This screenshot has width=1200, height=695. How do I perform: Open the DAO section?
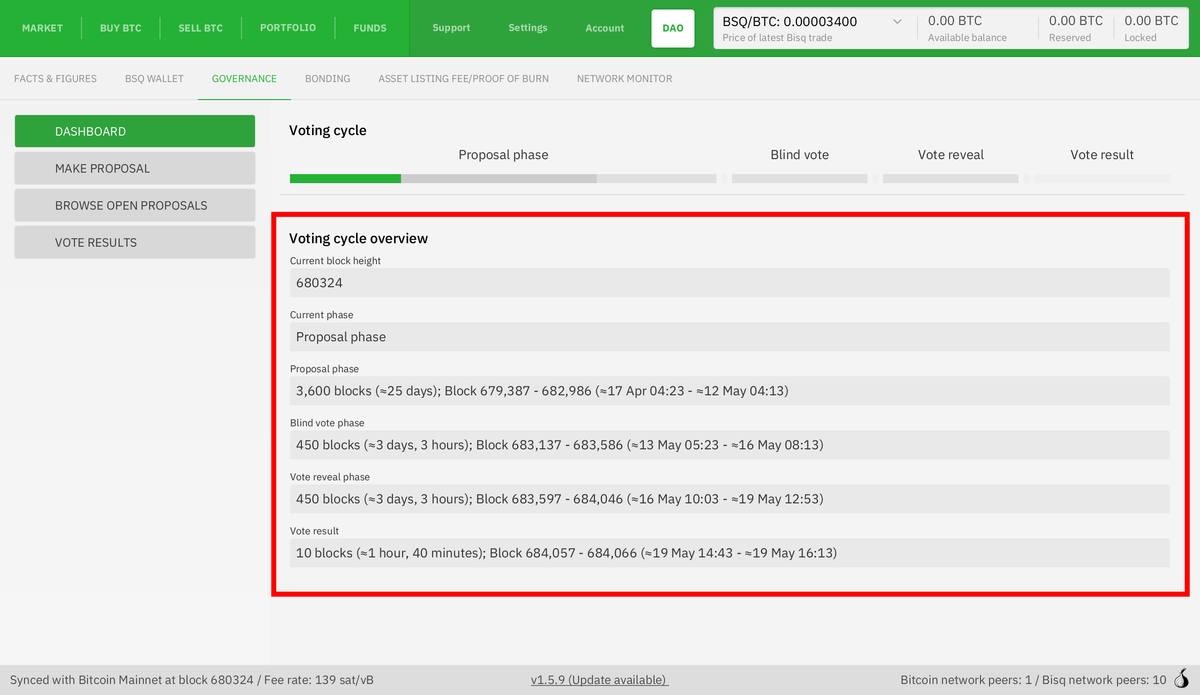pos(673,28)
